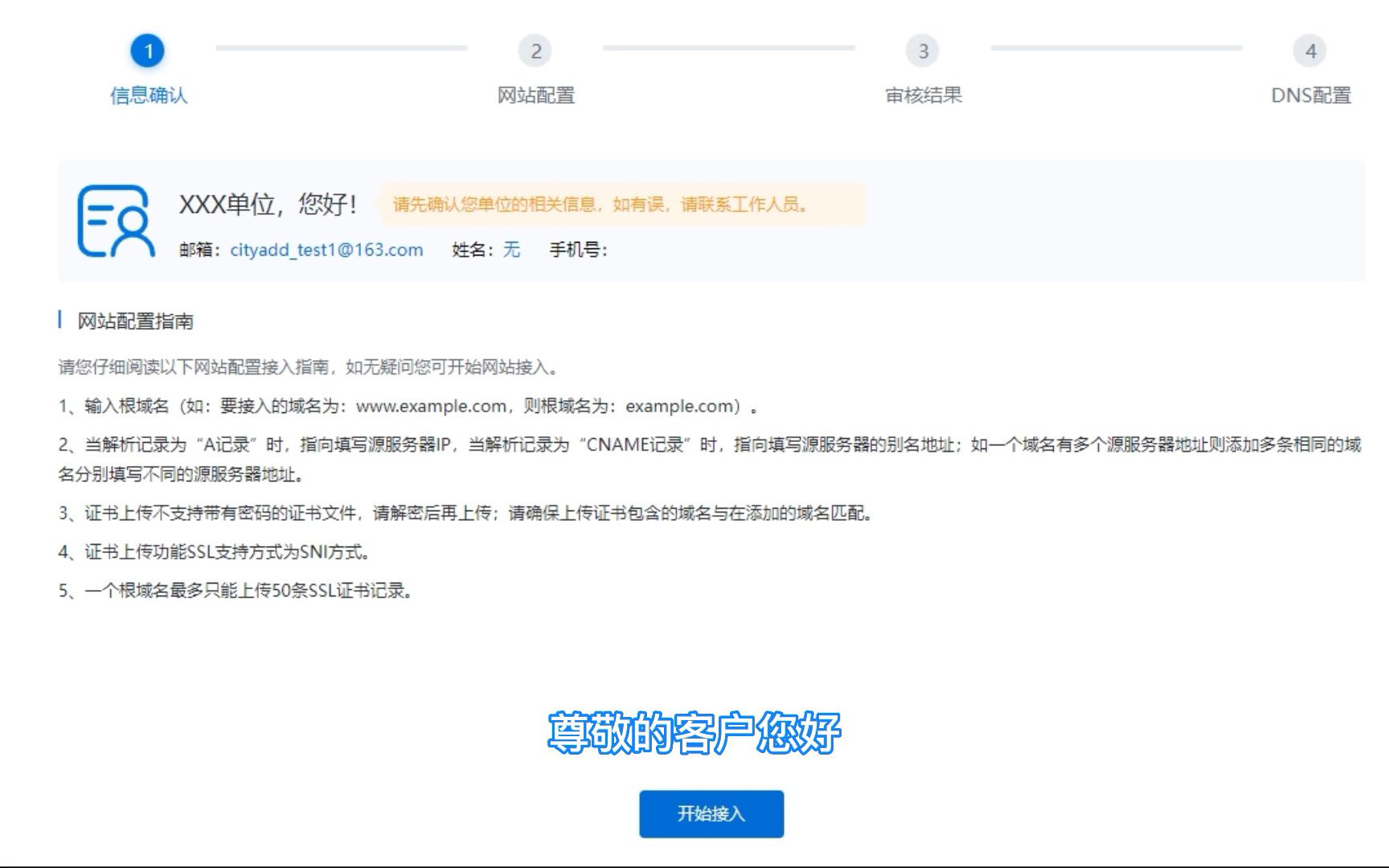Click the DNS配置 step label
1389x868 pixels.
click(x=1311, y=96)
